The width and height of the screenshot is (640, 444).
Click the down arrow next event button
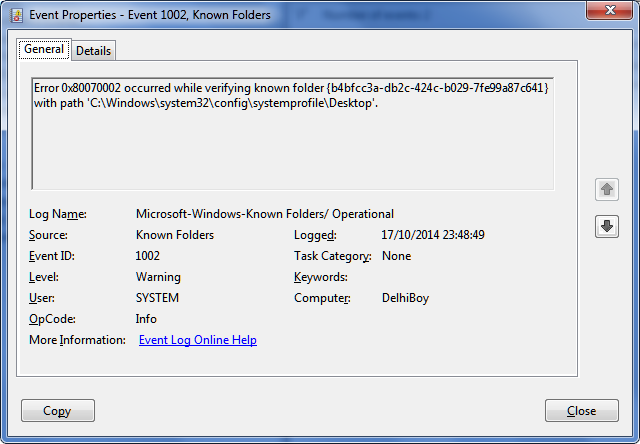pyautogui.click(x=607, y=226)
